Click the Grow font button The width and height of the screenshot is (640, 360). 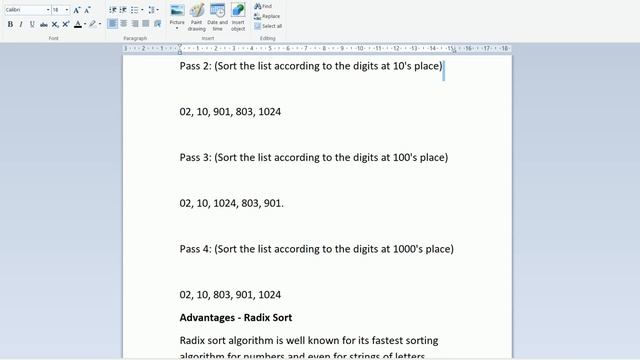[x=76, y=10]
